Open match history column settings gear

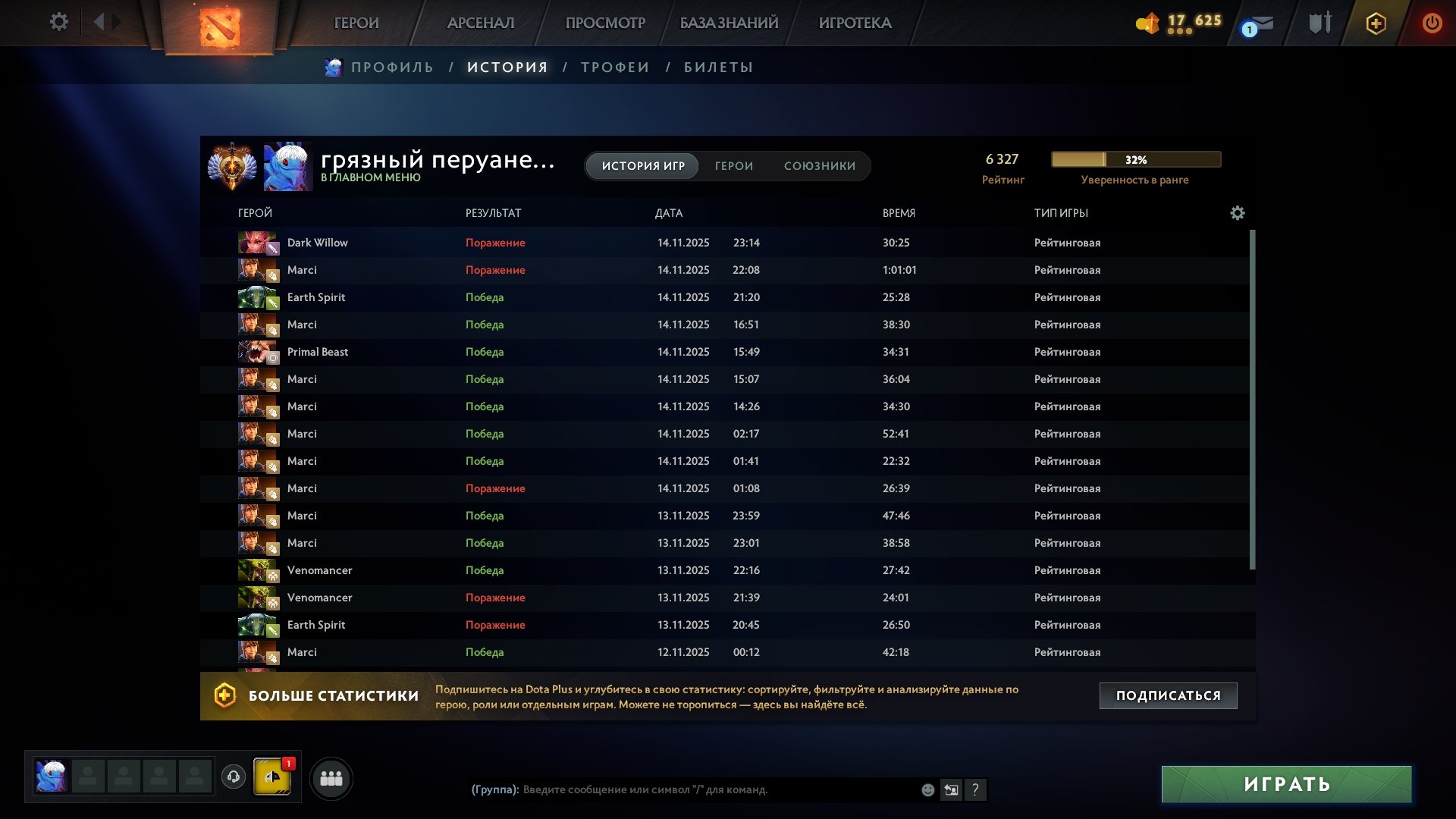(1238, 213)
